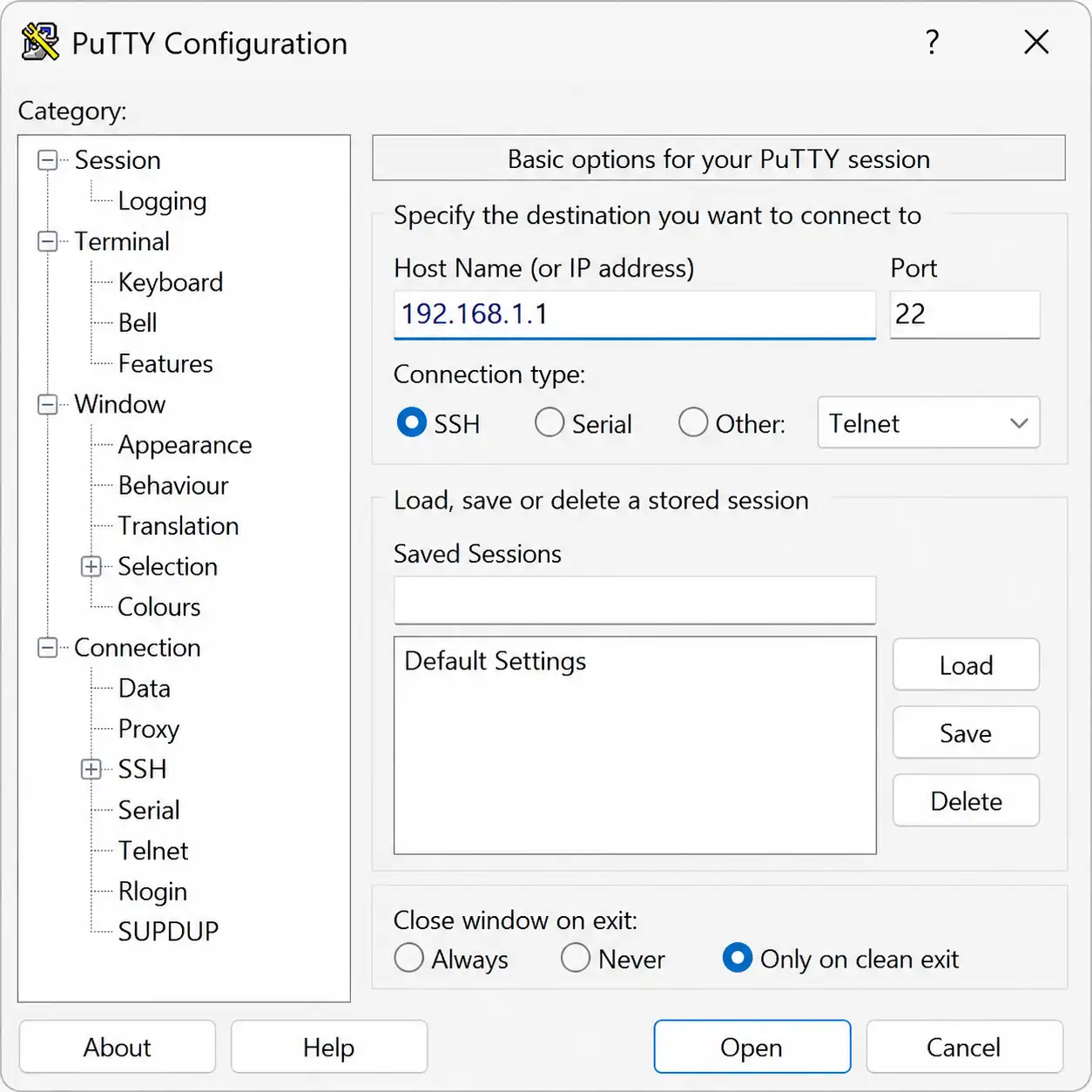
Task: Select the SSH connection type radio button
Action: click(411, 423)
